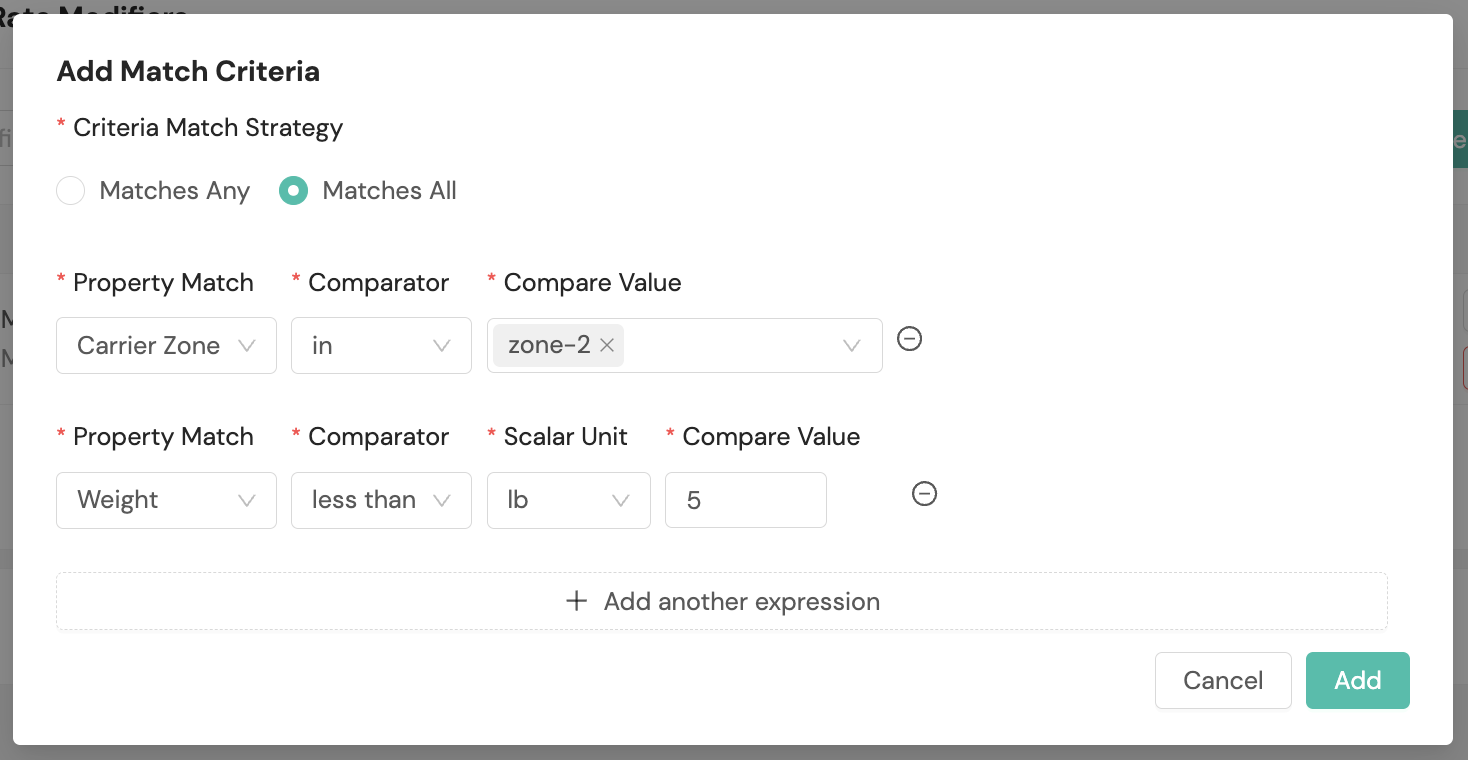
Task: Open the Carrier Zone property dropdown
Action: [x=166, y=345]
